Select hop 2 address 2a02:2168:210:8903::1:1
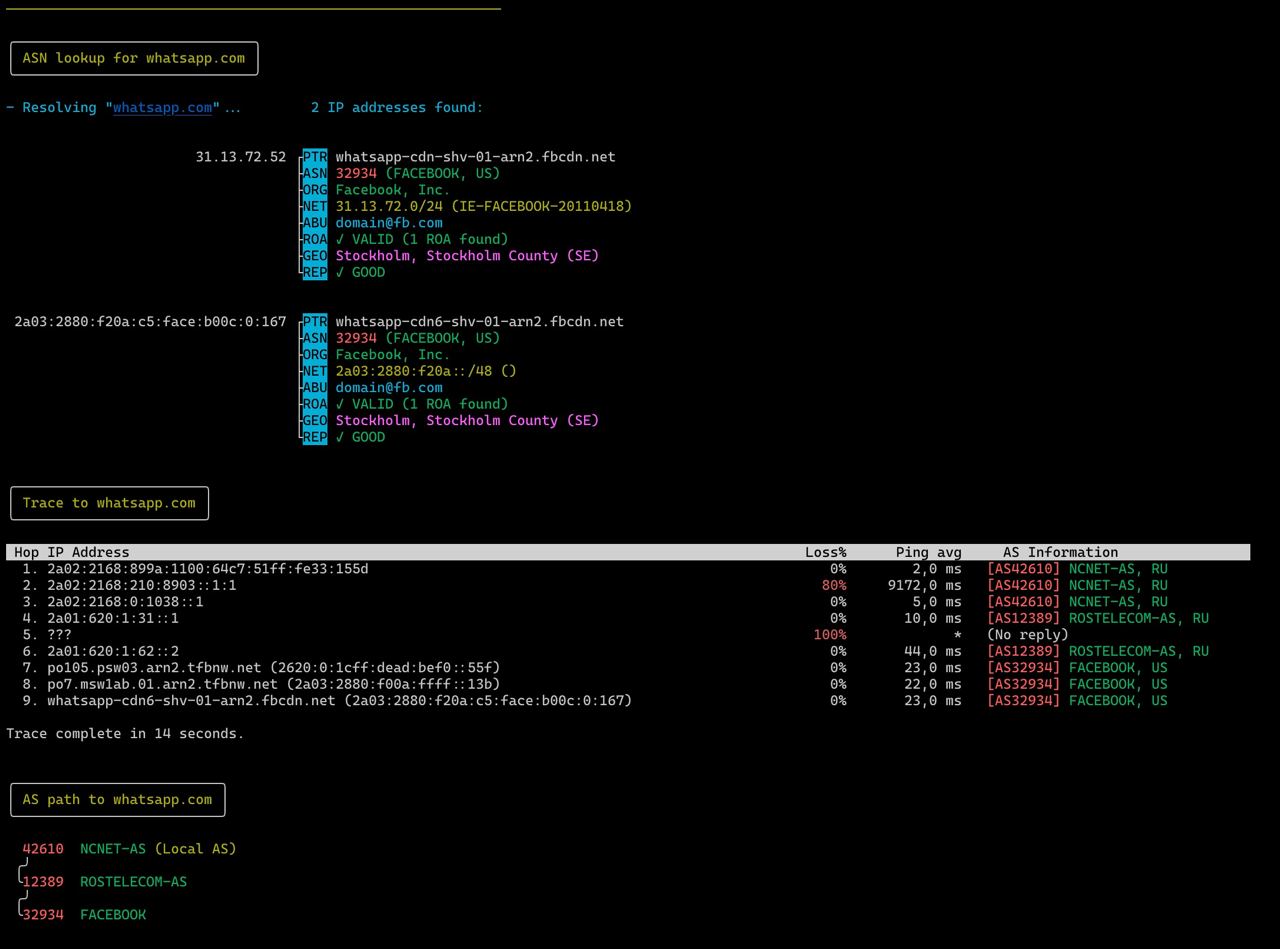This screenshot has width=1280, height=949. click(x=141, y=585)
